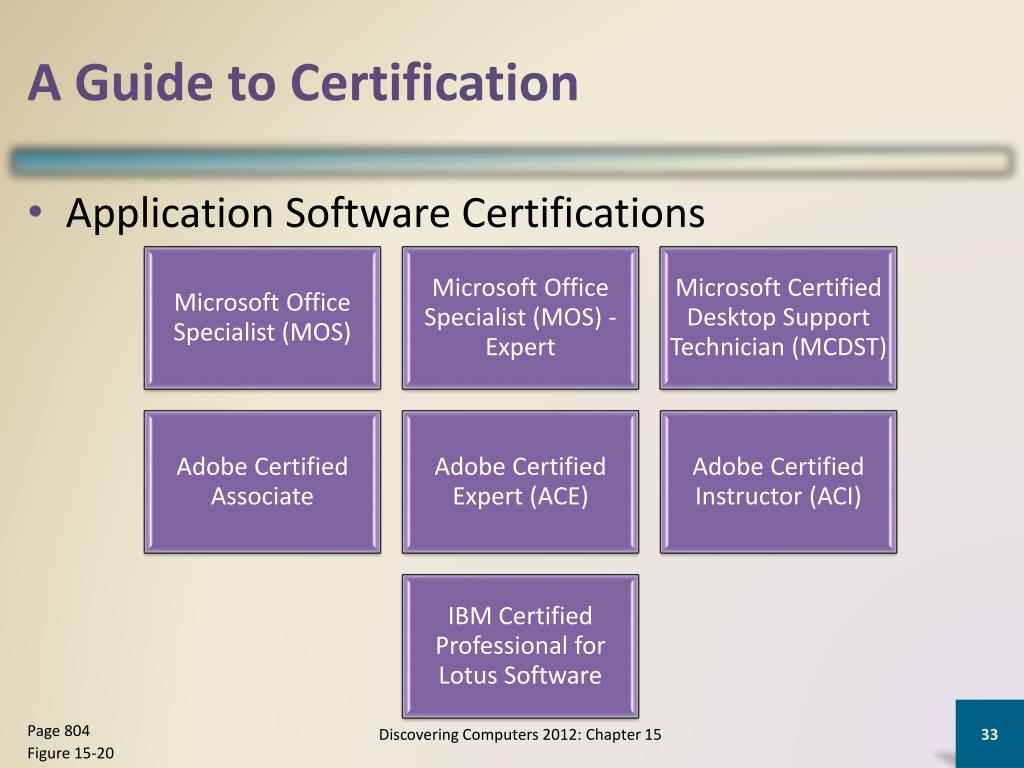Click the slide number 33 box

click(989, 735)
